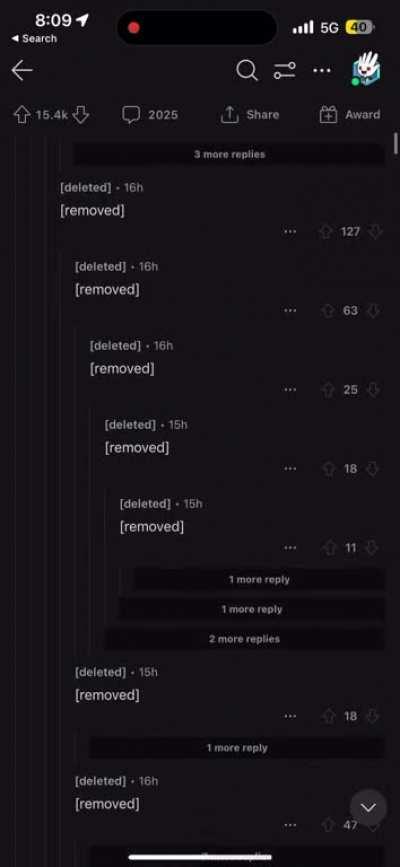This screenshot has width=400, height=867.
Task: Expand the "2 more replies" row
Action: click(244, 639)
